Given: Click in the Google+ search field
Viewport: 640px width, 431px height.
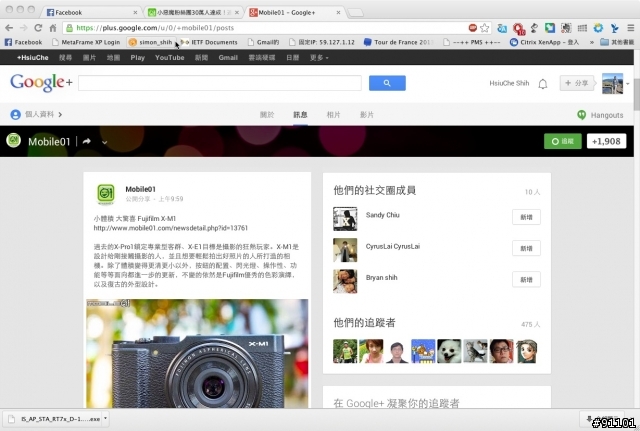Looking at the screenshot, I should click(220, 83).
